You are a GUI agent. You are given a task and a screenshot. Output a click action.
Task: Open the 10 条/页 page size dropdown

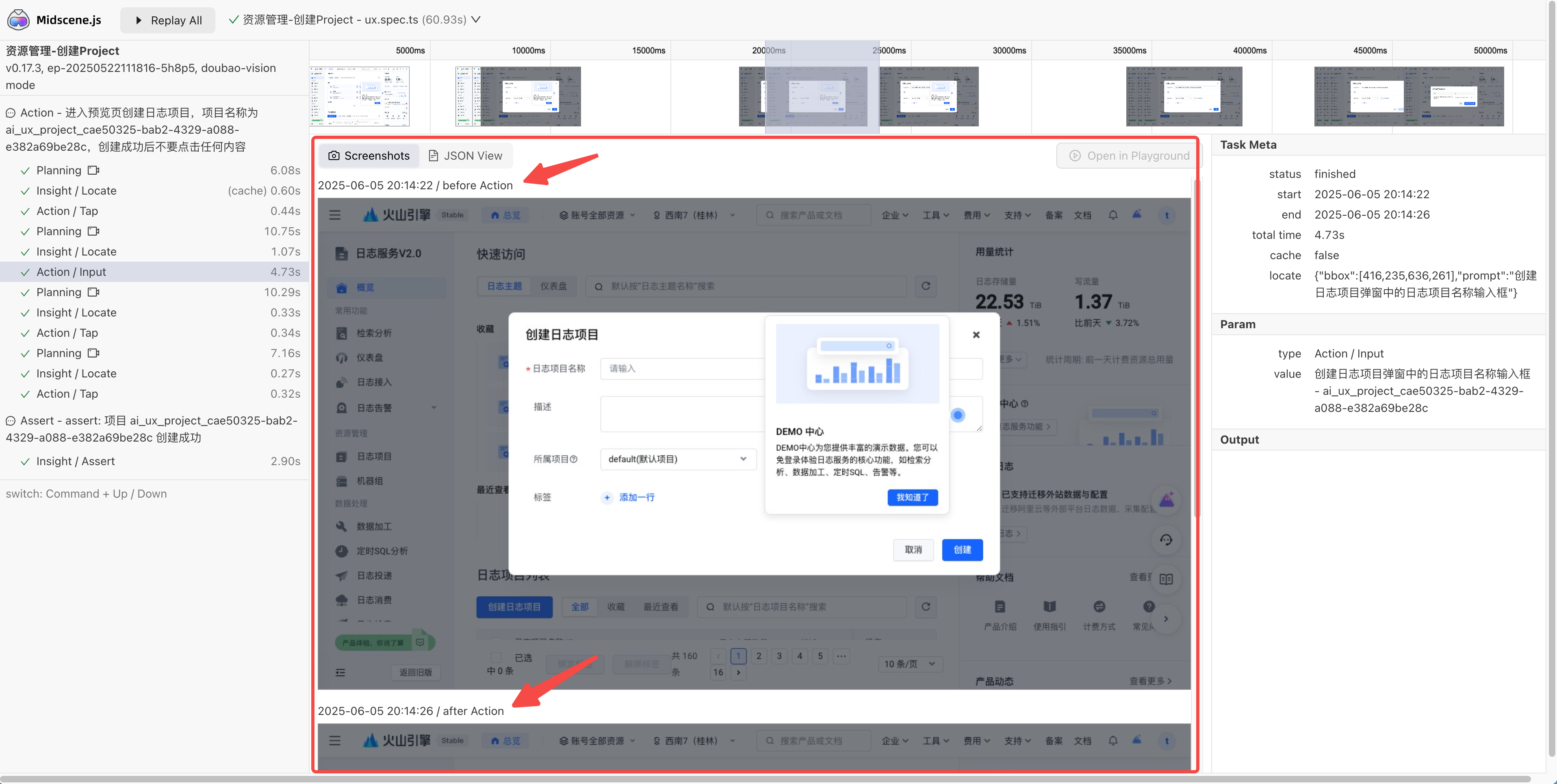point(910,664)
